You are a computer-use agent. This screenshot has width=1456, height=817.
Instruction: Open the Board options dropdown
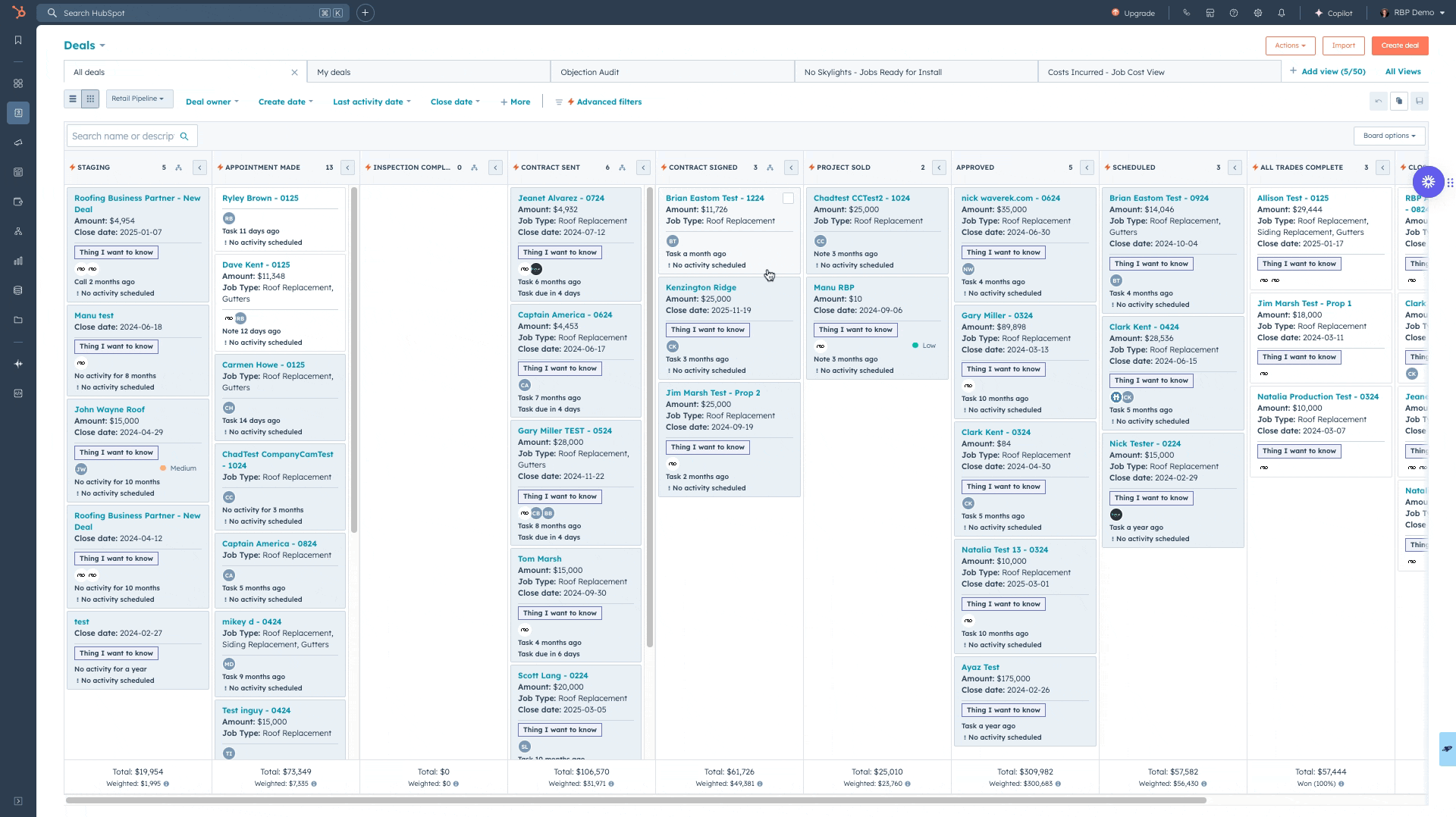pos(1389,136)
